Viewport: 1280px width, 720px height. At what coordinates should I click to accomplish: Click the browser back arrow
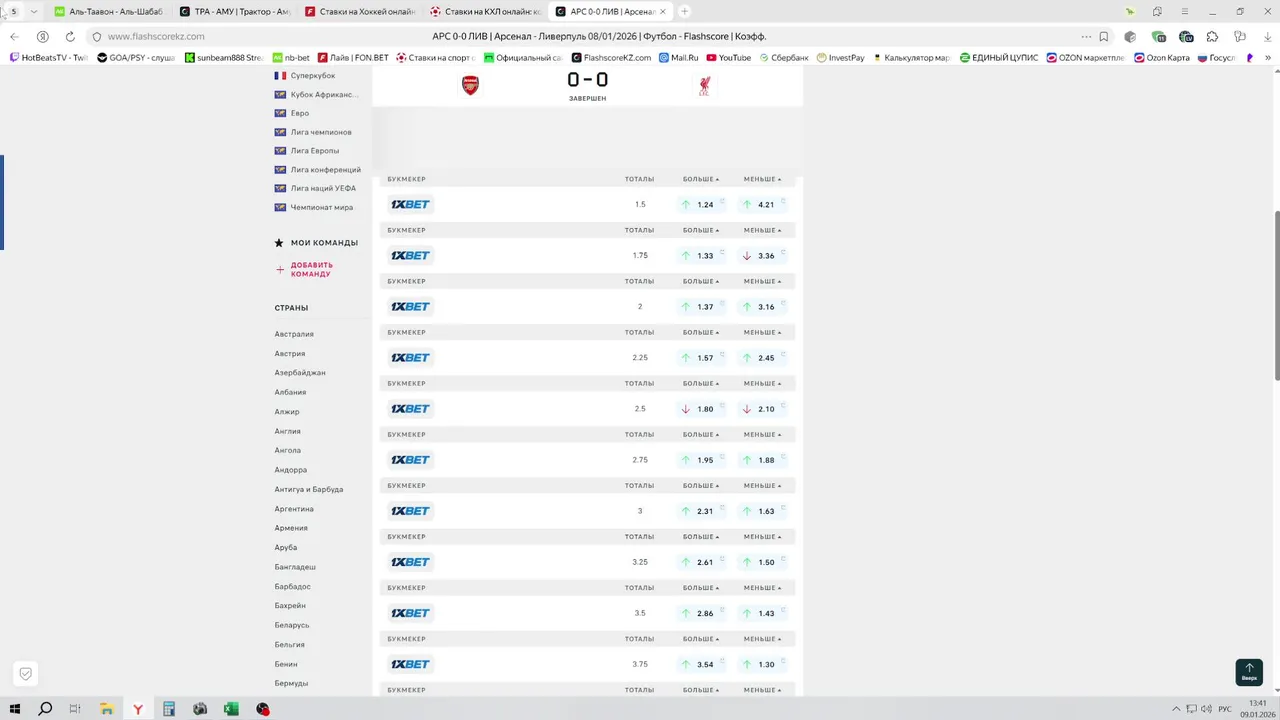(x=14, y=37)
